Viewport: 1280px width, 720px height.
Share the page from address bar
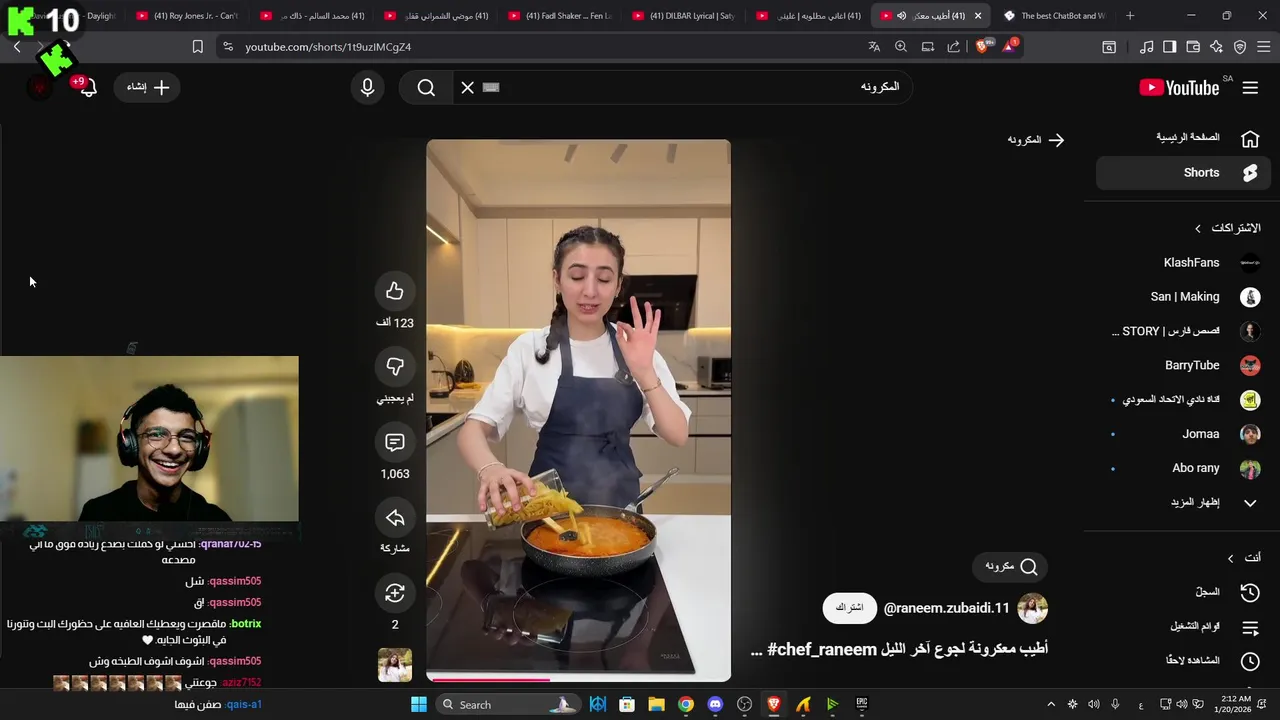tap(953, 47)
